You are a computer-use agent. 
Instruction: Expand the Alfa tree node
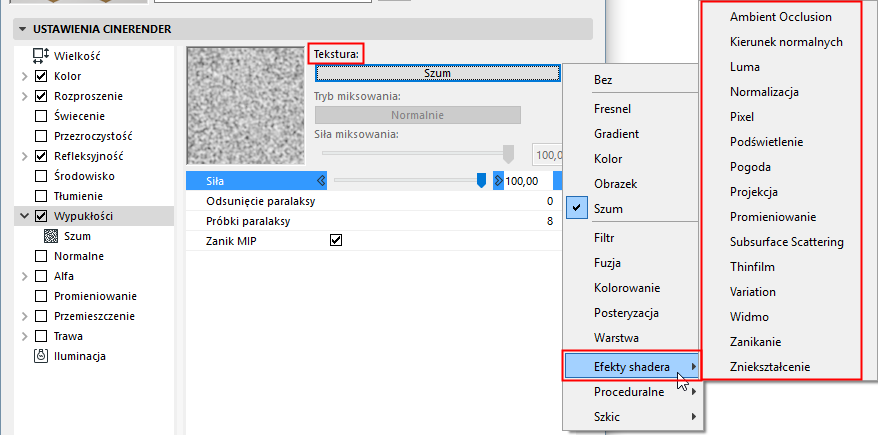coord(24,277)
